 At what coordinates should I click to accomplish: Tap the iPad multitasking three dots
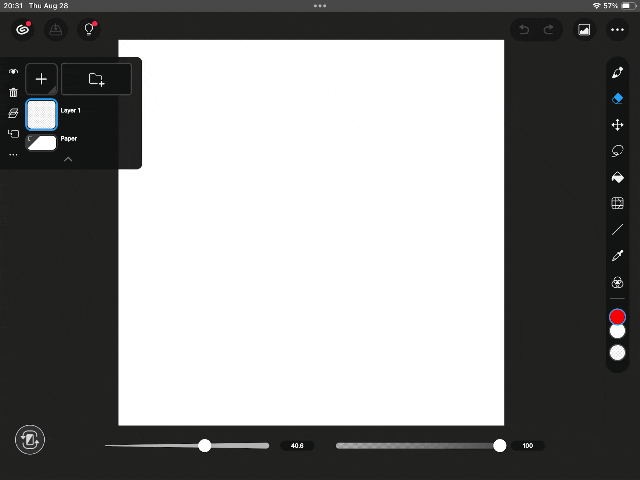[320, 6]
